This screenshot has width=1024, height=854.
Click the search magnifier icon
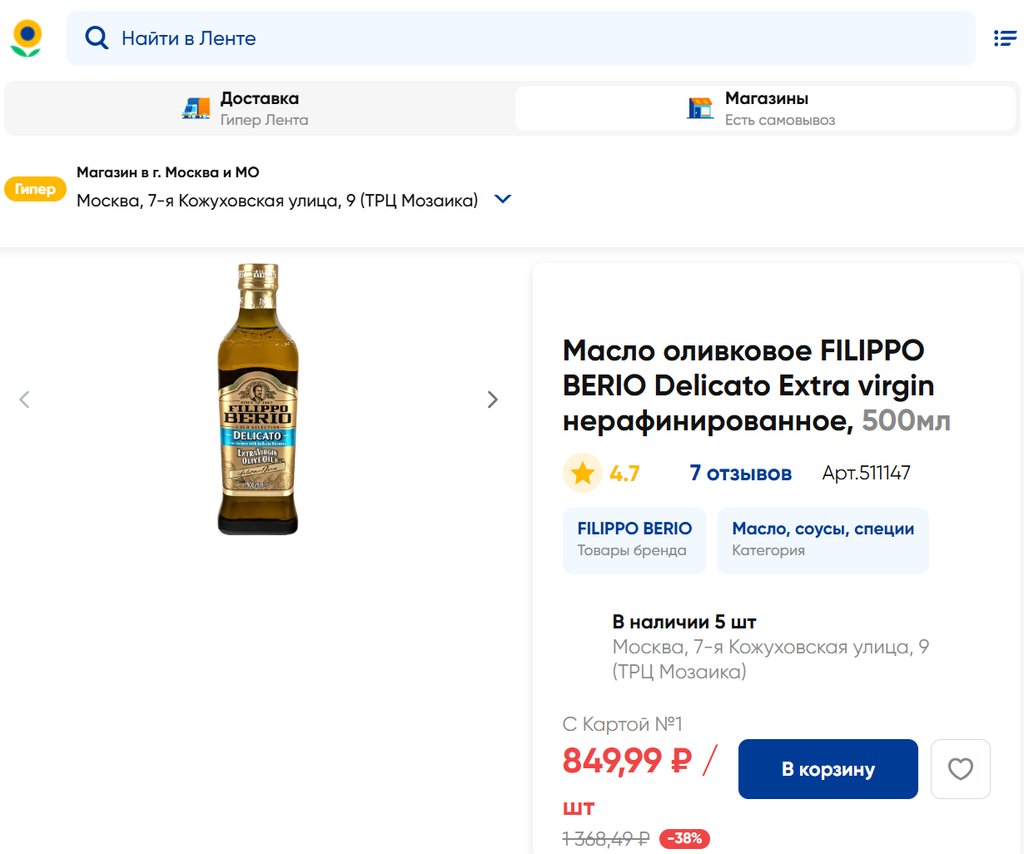coord(96,38)
